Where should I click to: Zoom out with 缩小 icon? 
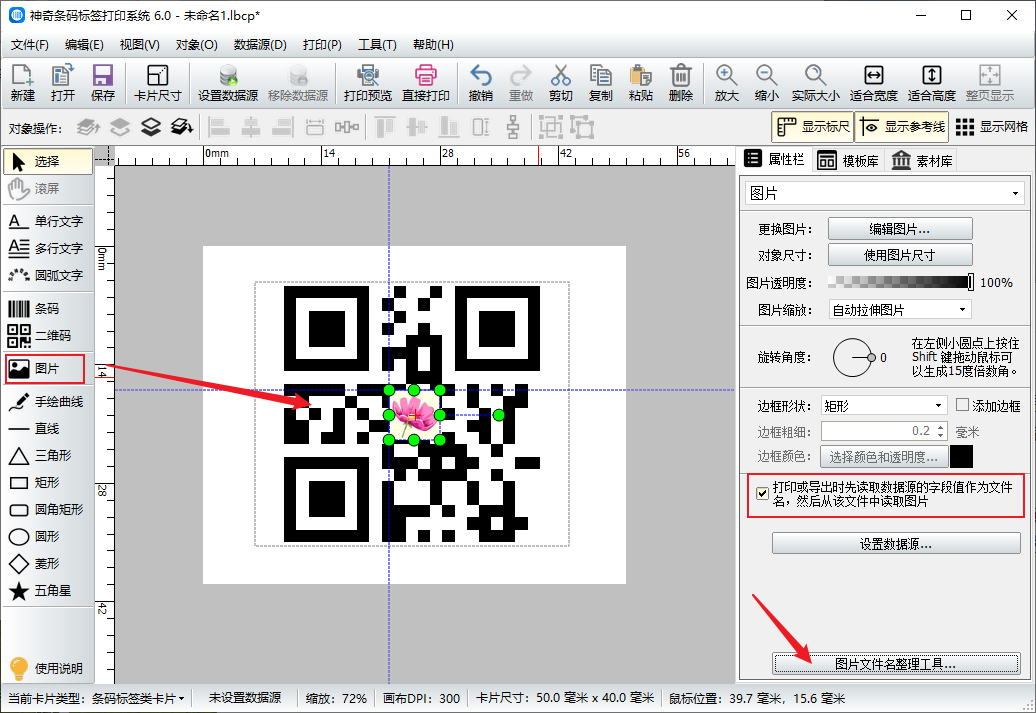(x=766, y=83)
